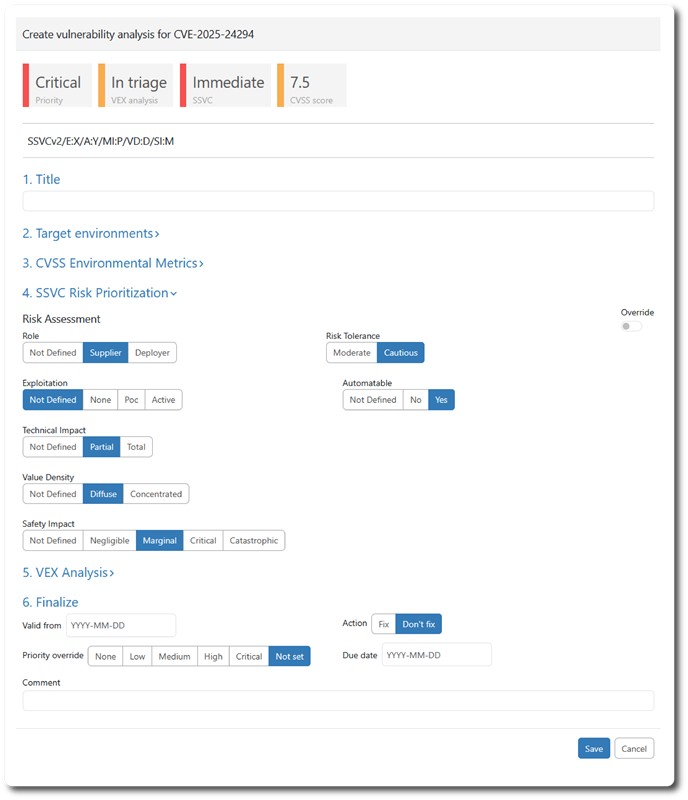Click the Due date field

pos(436,655)
